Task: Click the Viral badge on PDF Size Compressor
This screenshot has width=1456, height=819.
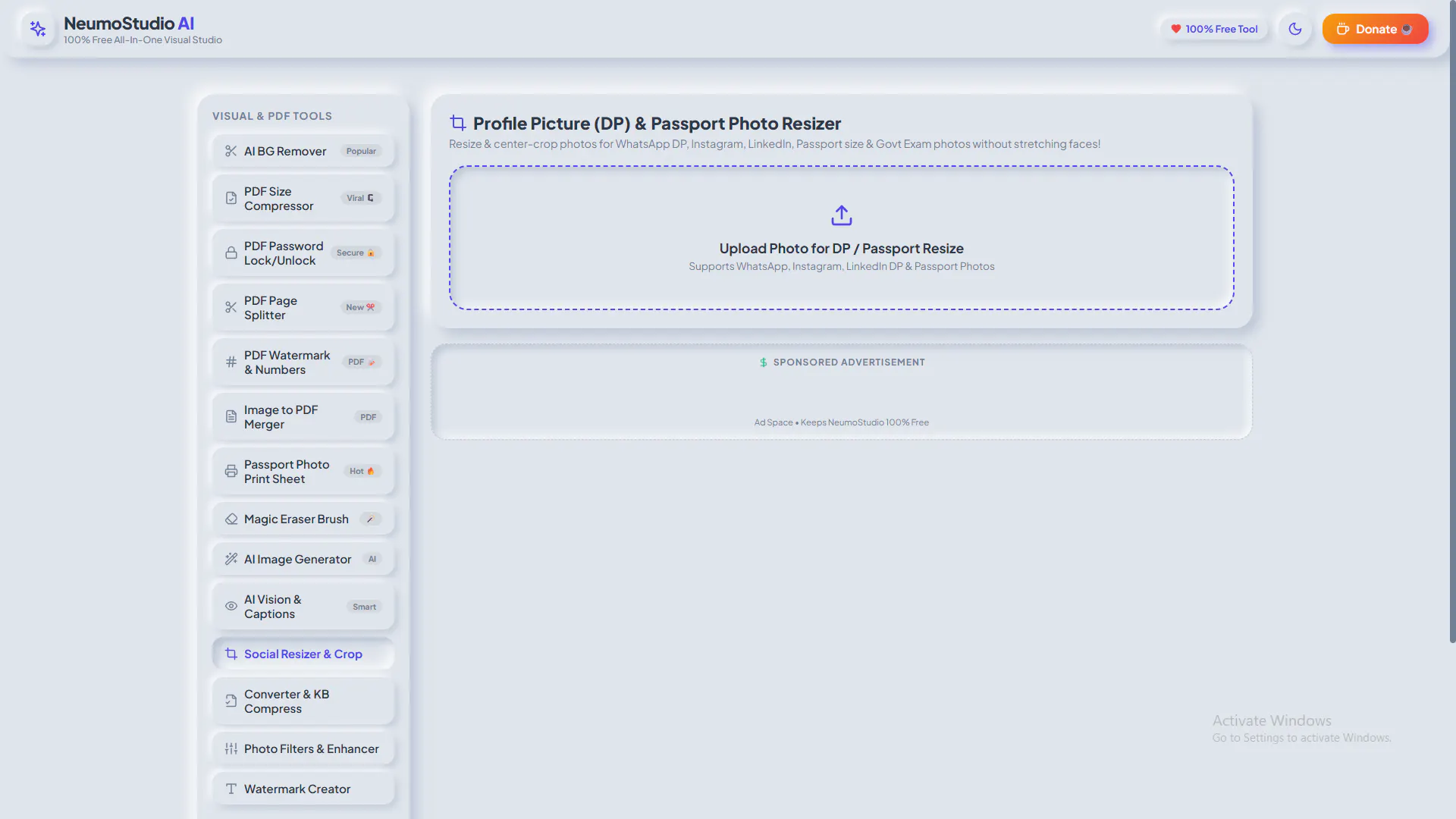Action: coord(360,198)
